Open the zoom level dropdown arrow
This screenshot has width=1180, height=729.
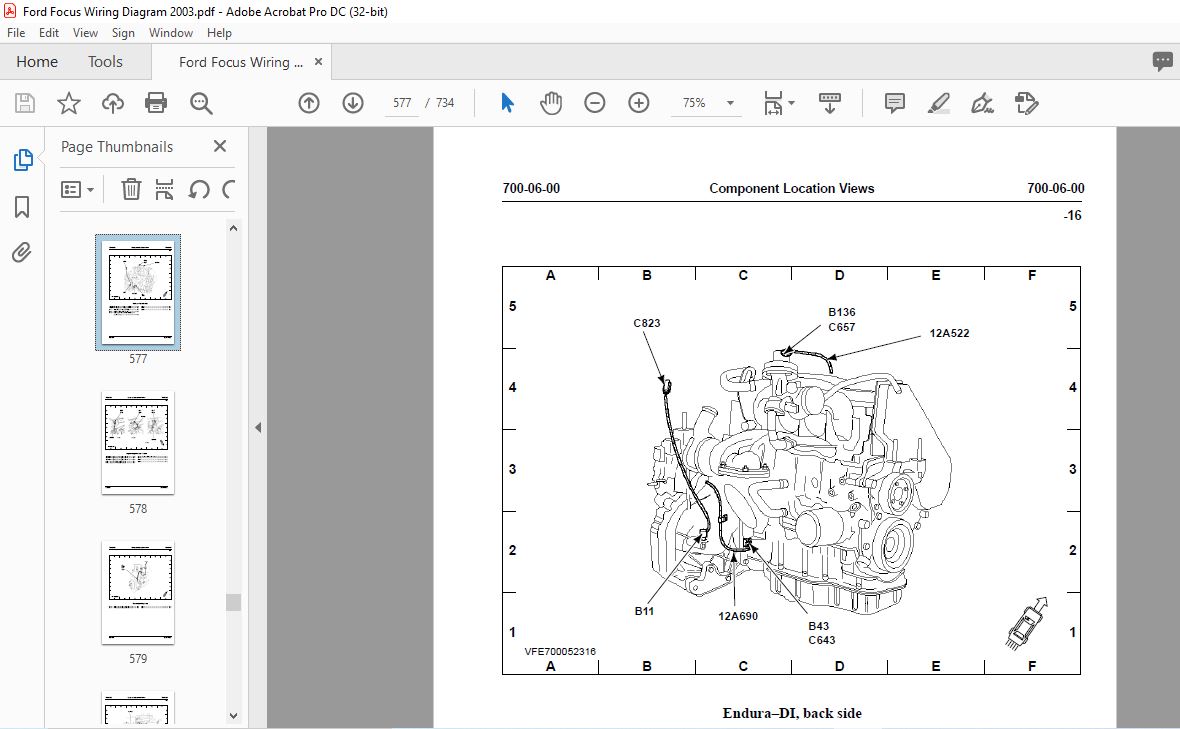[730, 103]
